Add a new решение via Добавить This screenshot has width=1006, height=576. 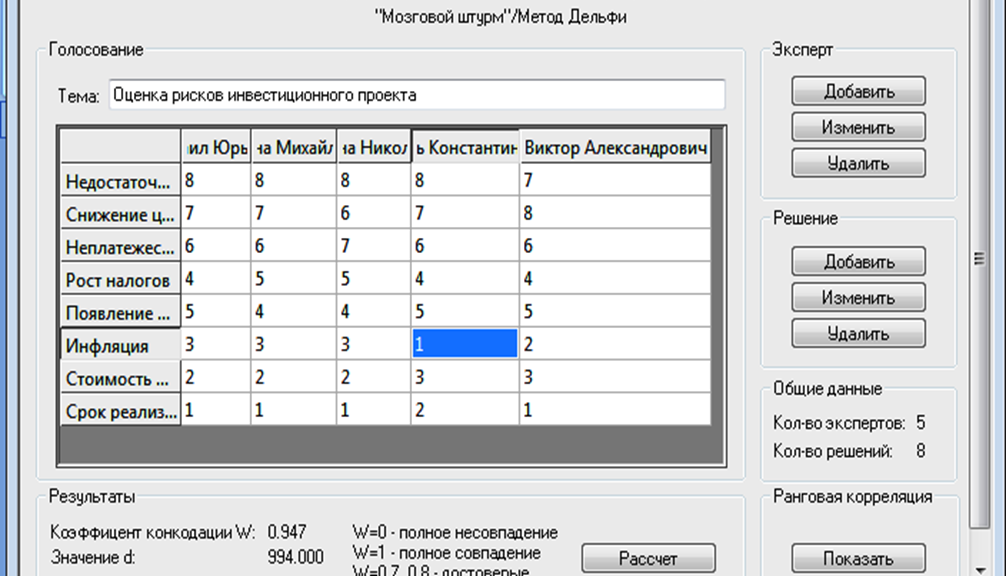pyautogui.click(x=858, y=261)
